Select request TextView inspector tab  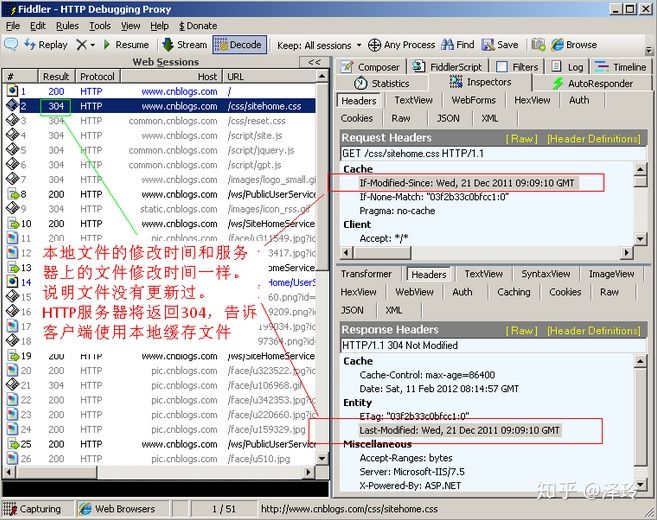tap(414, 100)
